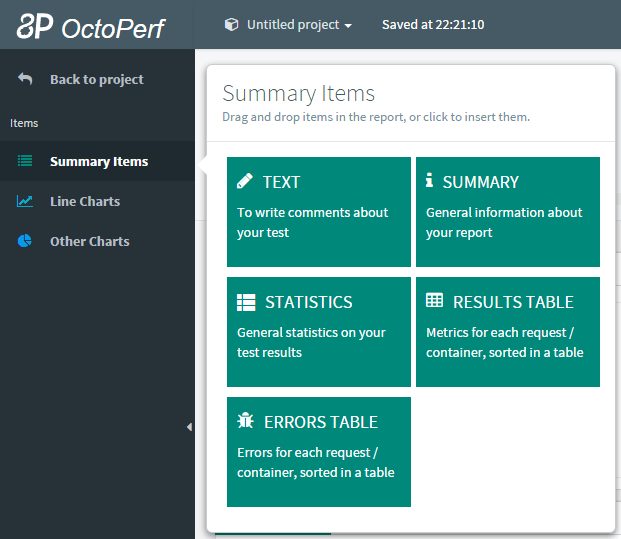
Task: Collapse the sidebar with the arrow handle
Action: 189,427
